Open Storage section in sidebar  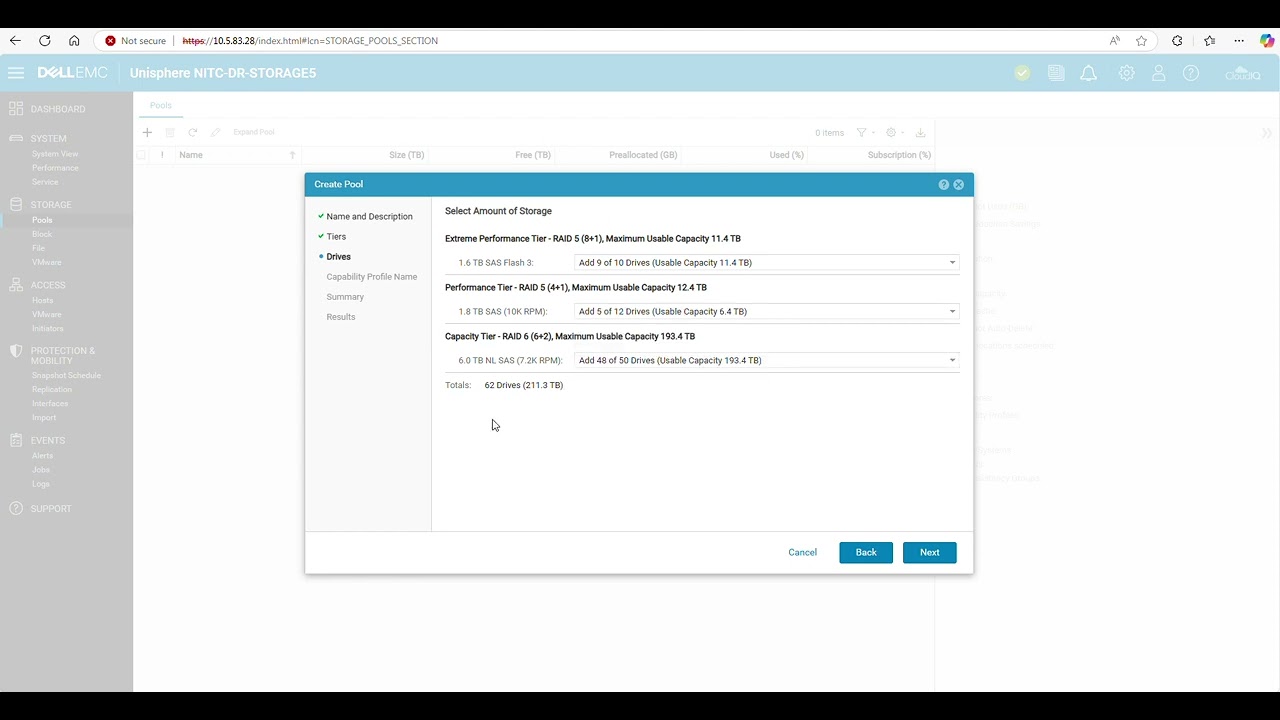coord(51,205)
